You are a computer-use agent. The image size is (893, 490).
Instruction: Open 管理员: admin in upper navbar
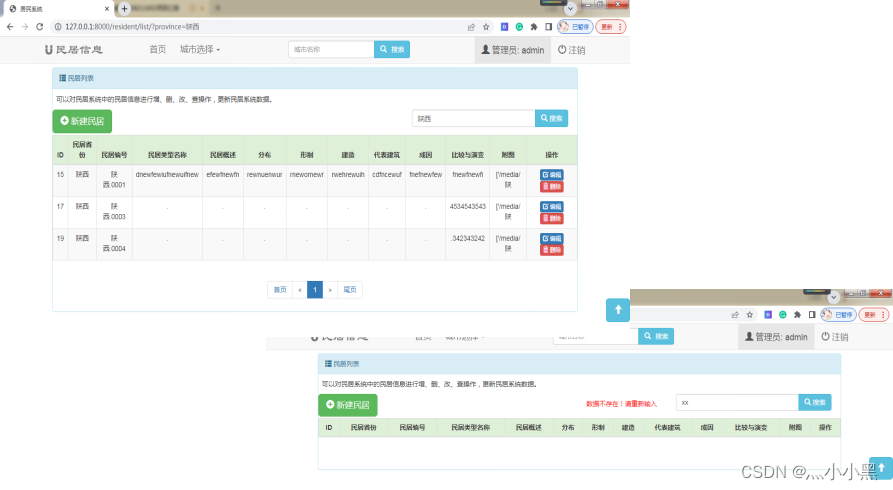pos(513,50)
